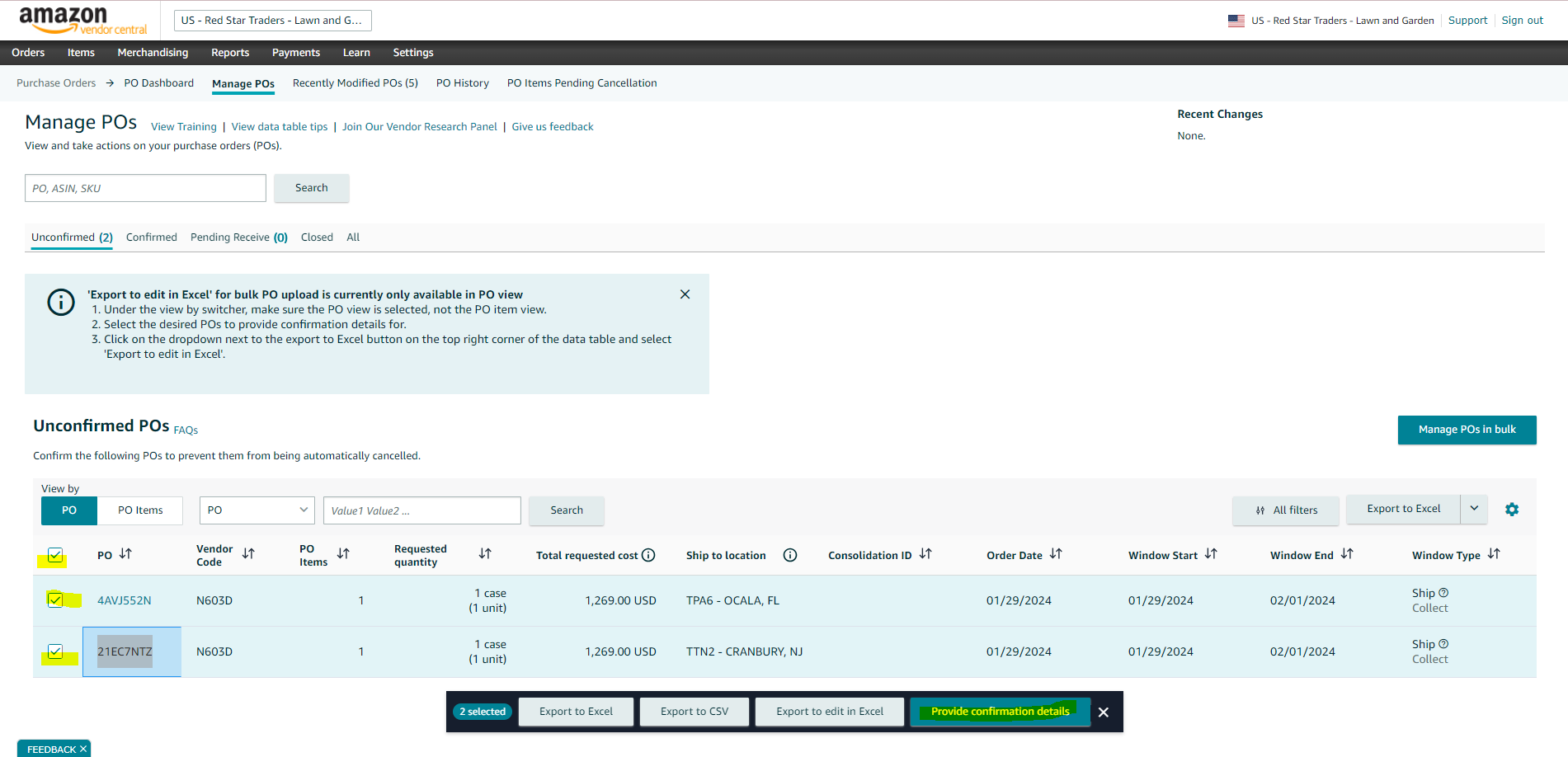Screen dimensions: 1568x757
Task: Open PO 4AVJ552N link
Action: [x=125, y=600]
